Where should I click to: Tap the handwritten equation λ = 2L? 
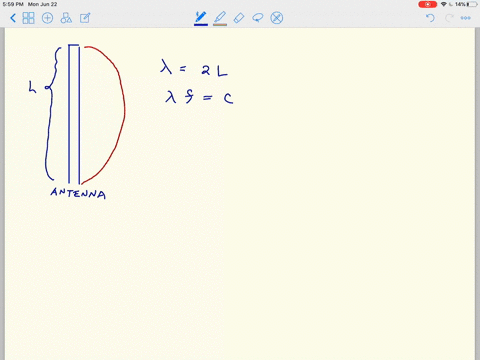pyautogui.click(x=194, y=68)
